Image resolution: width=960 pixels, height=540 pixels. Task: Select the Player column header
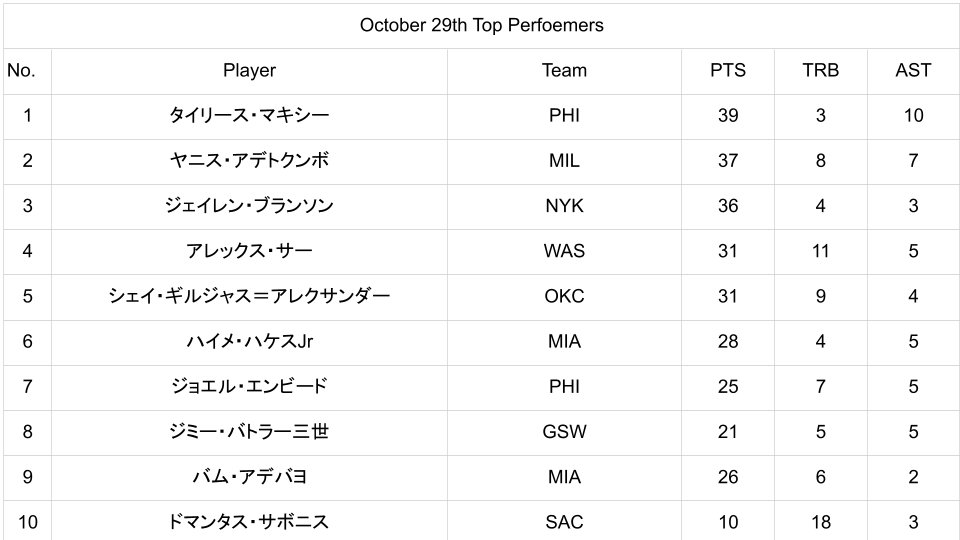(x=249, y=71)
